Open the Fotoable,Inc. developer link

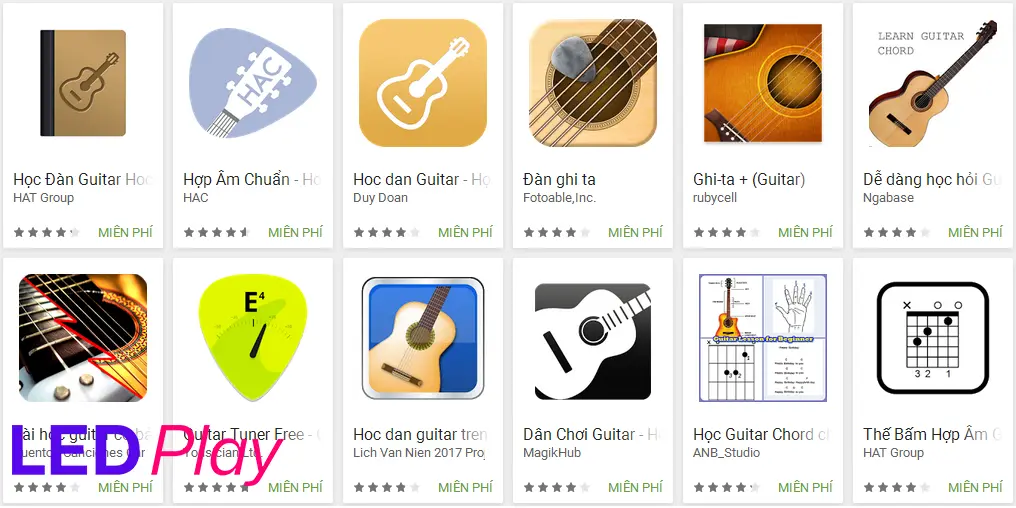559,198
